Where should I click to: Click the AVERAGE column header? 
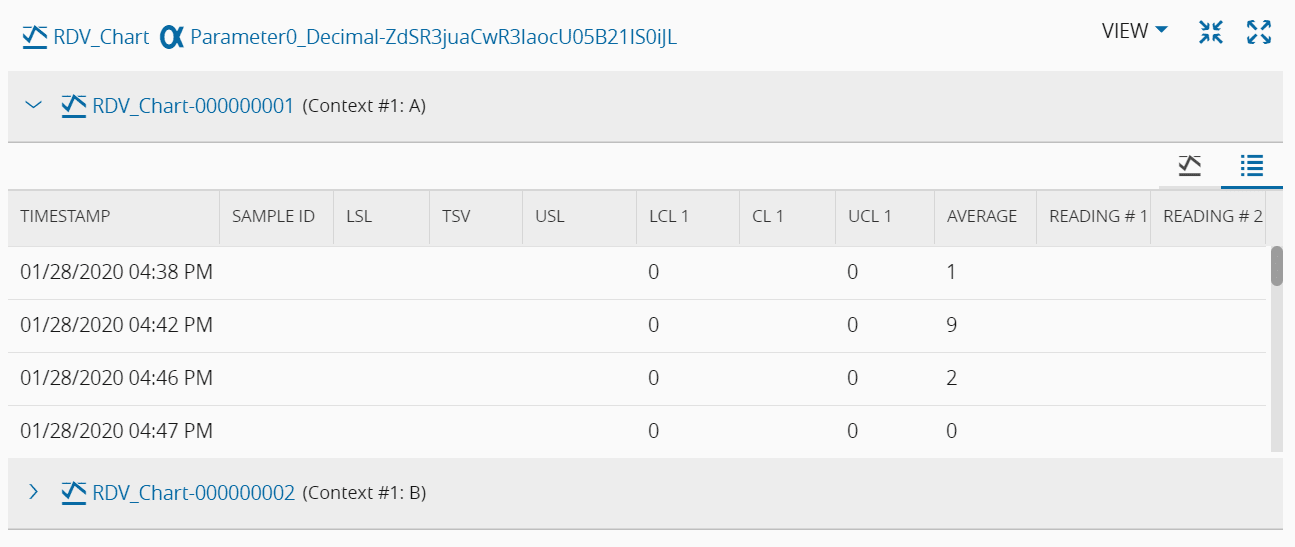(x=981, y=216)
